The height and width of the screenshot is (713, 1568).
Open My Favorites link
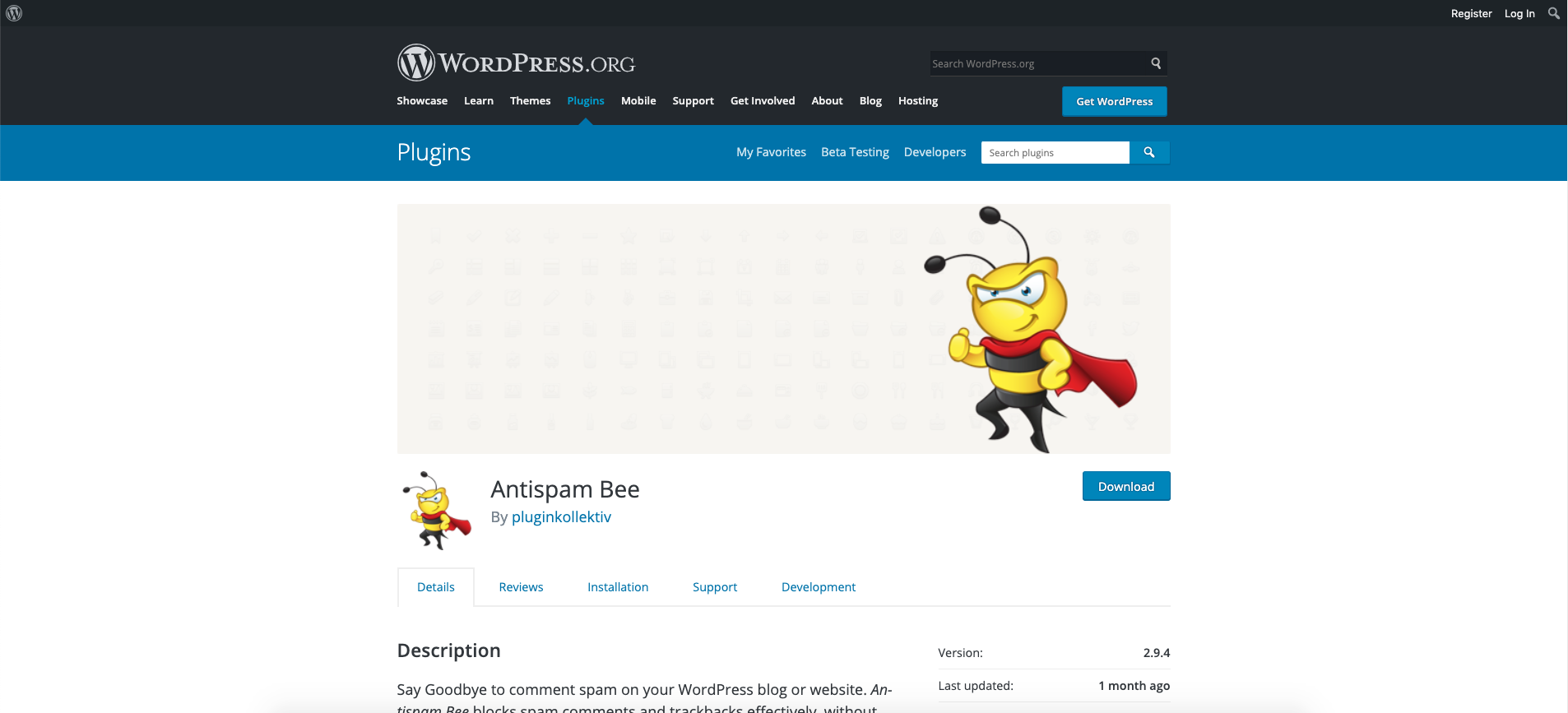[771, 152]
